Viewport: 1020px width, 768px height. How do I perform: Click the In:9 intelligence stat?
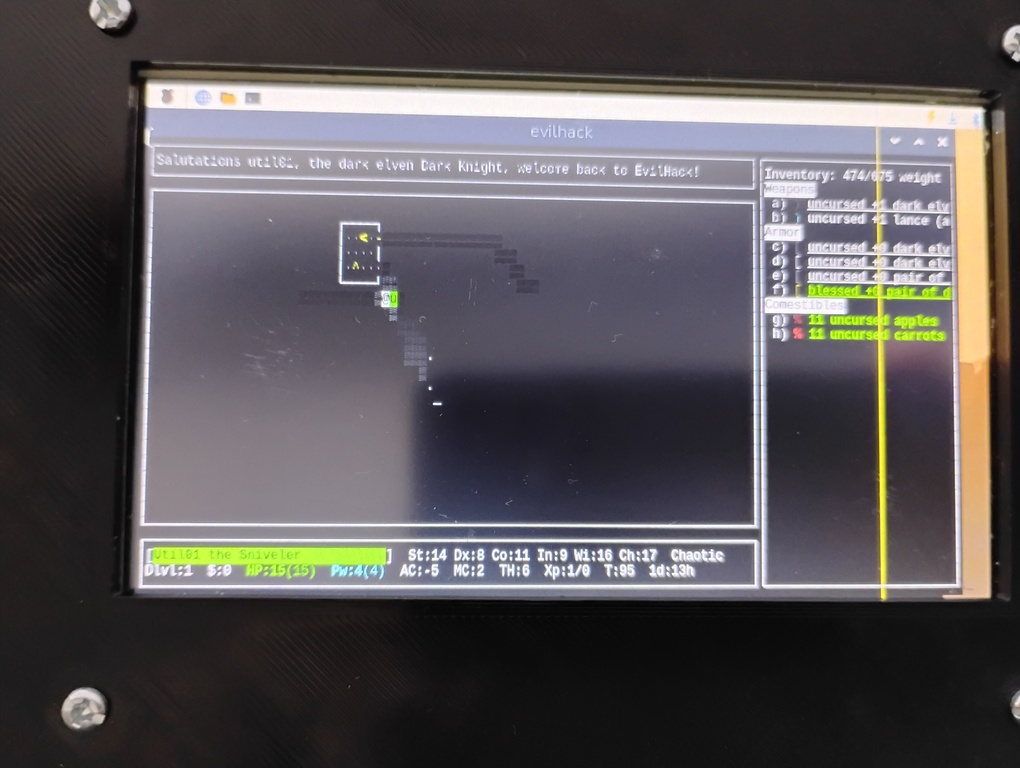(552, 555)
